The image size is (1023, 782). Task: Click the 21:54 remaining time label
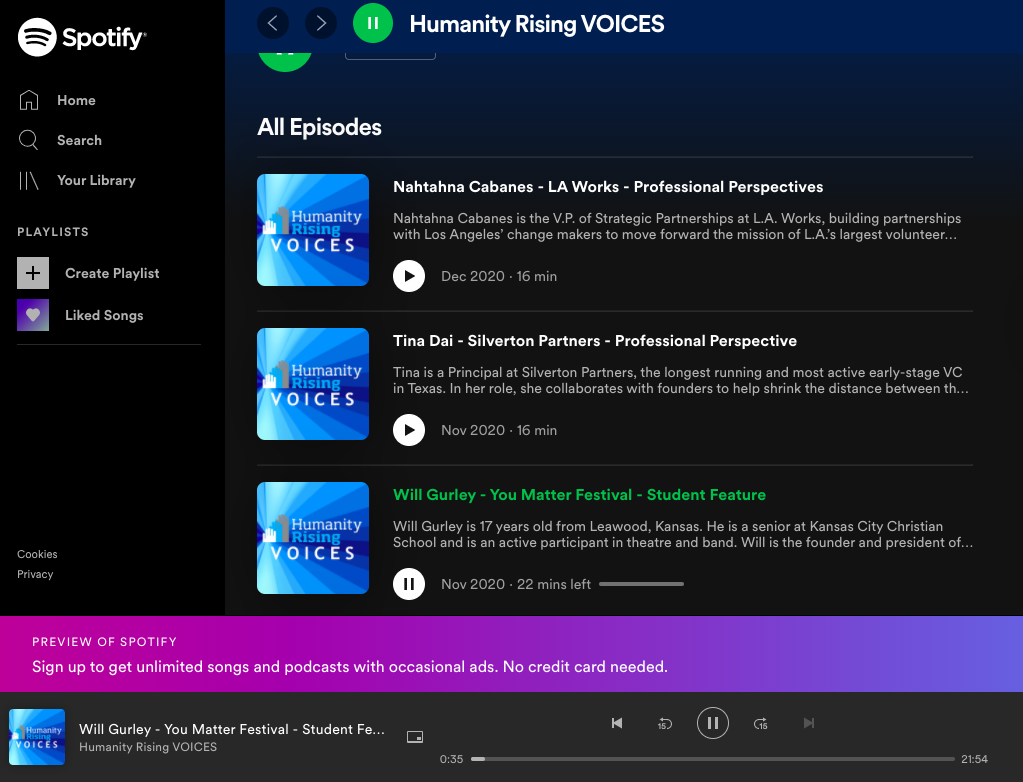974,759
